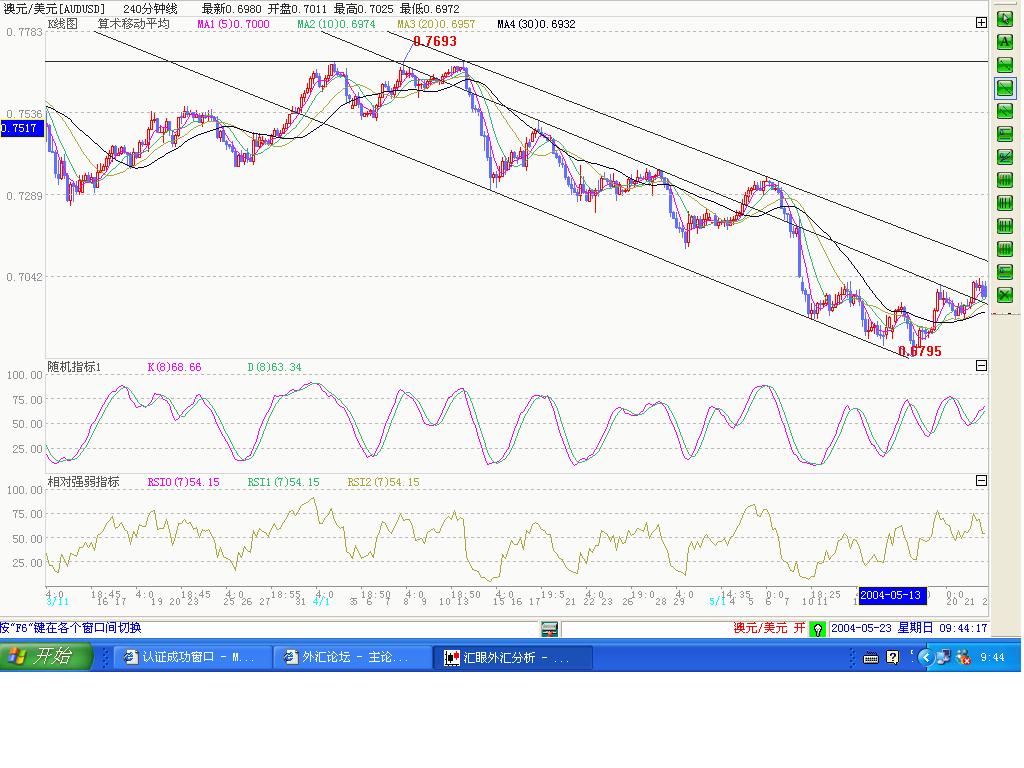The image size is (1024, 768).
Task: Click the 最高0.7025 high price text
Action: [x=363, y=9]
